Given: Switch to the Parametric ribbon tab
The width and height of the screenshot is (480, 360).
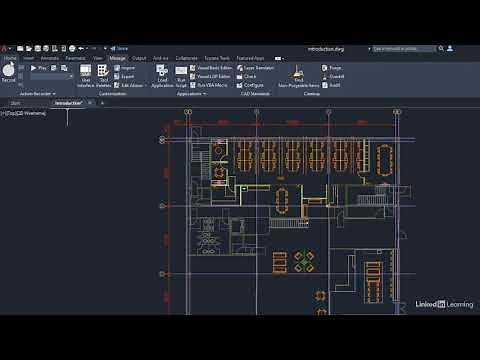Looking at the screenshot, I should click(75, 58).
